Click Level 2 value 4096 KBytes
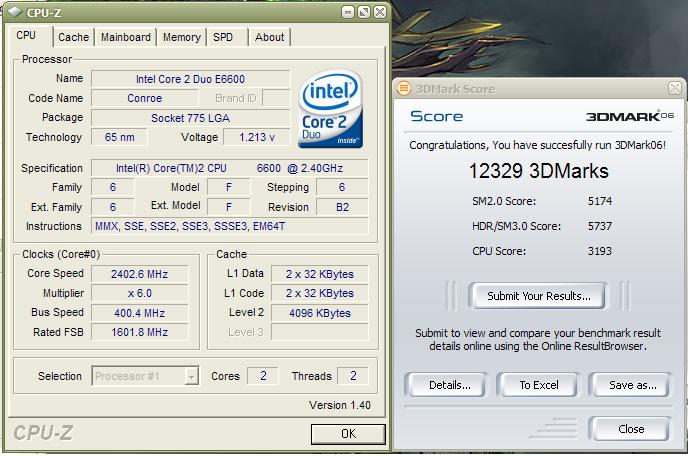The height and width of the screenshot is (456, 688). pyautogui.click(x=319, y=313)
